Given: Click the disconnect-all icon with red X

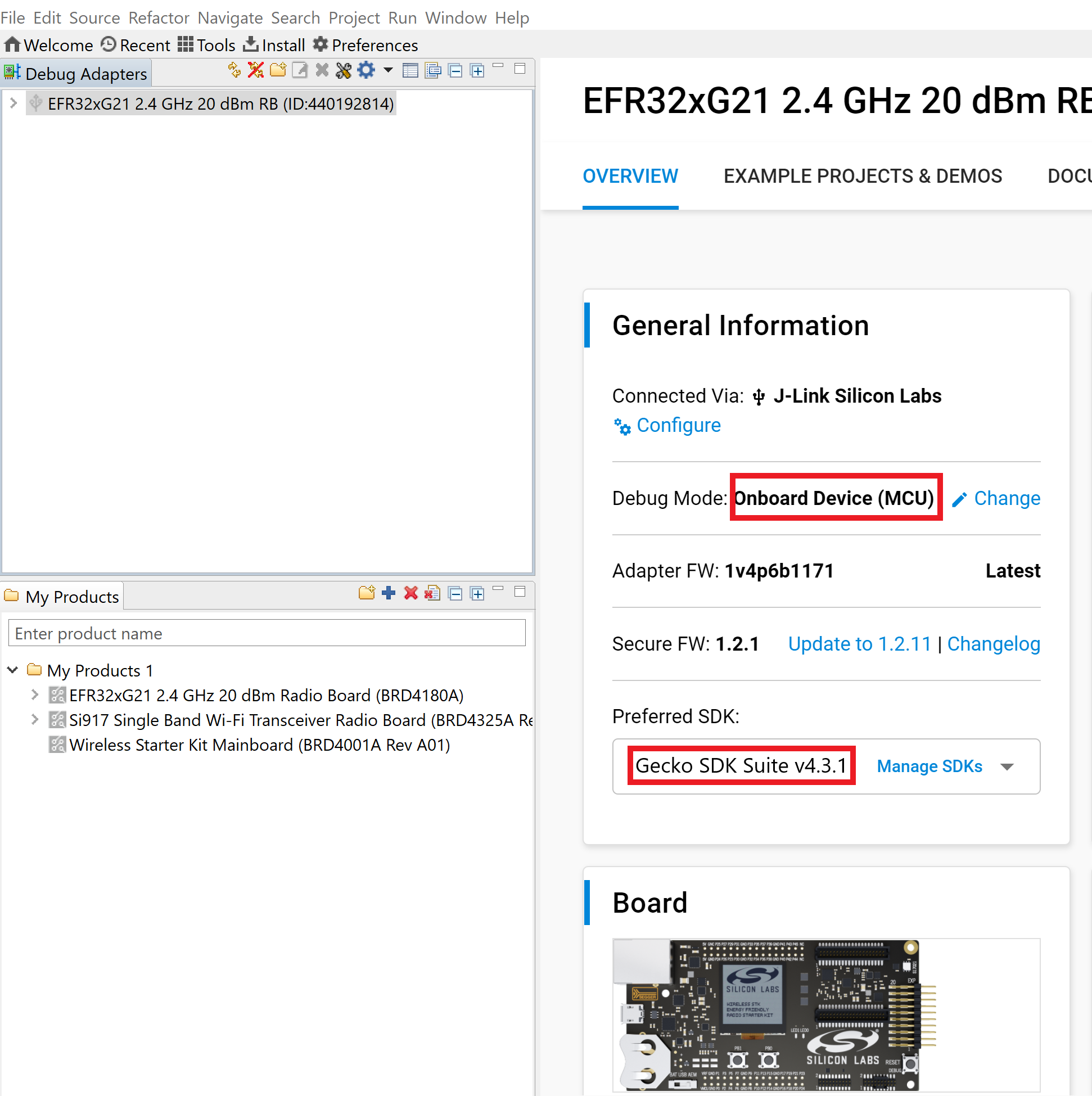Looking at the screenshot, I should click(x=256, y=70).
